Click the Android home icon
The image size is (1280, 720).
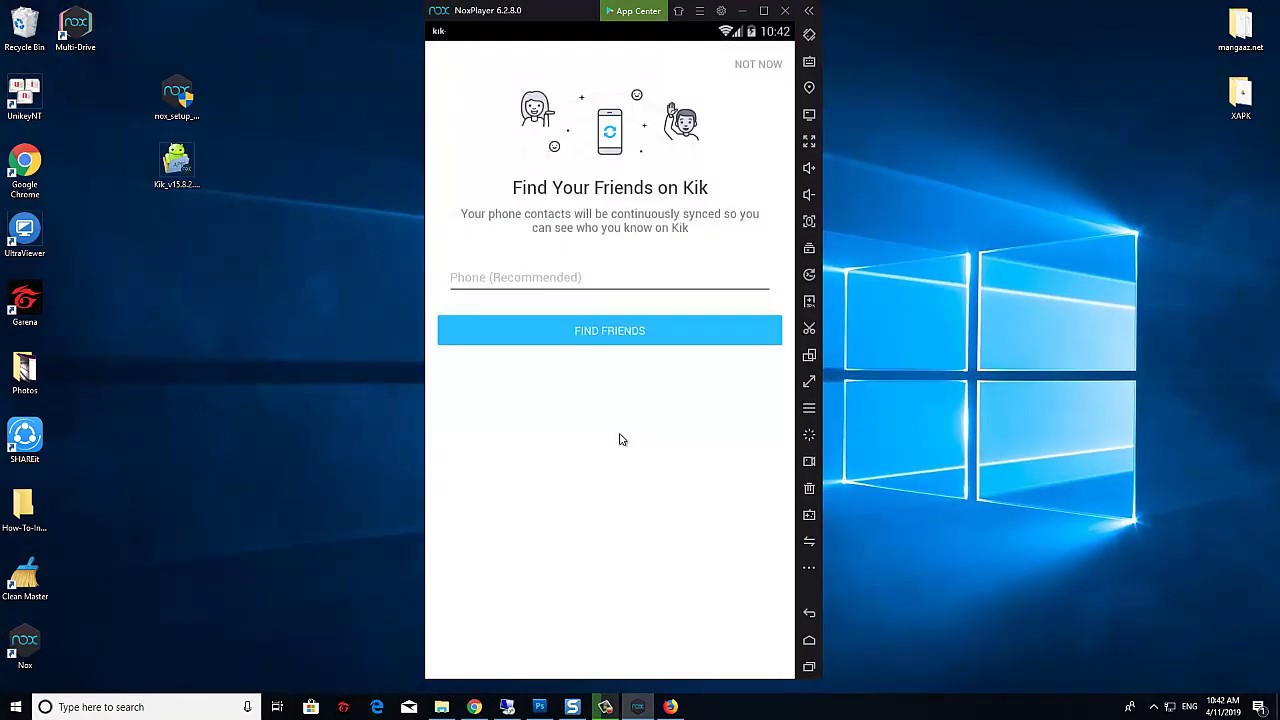coord(809,640)
